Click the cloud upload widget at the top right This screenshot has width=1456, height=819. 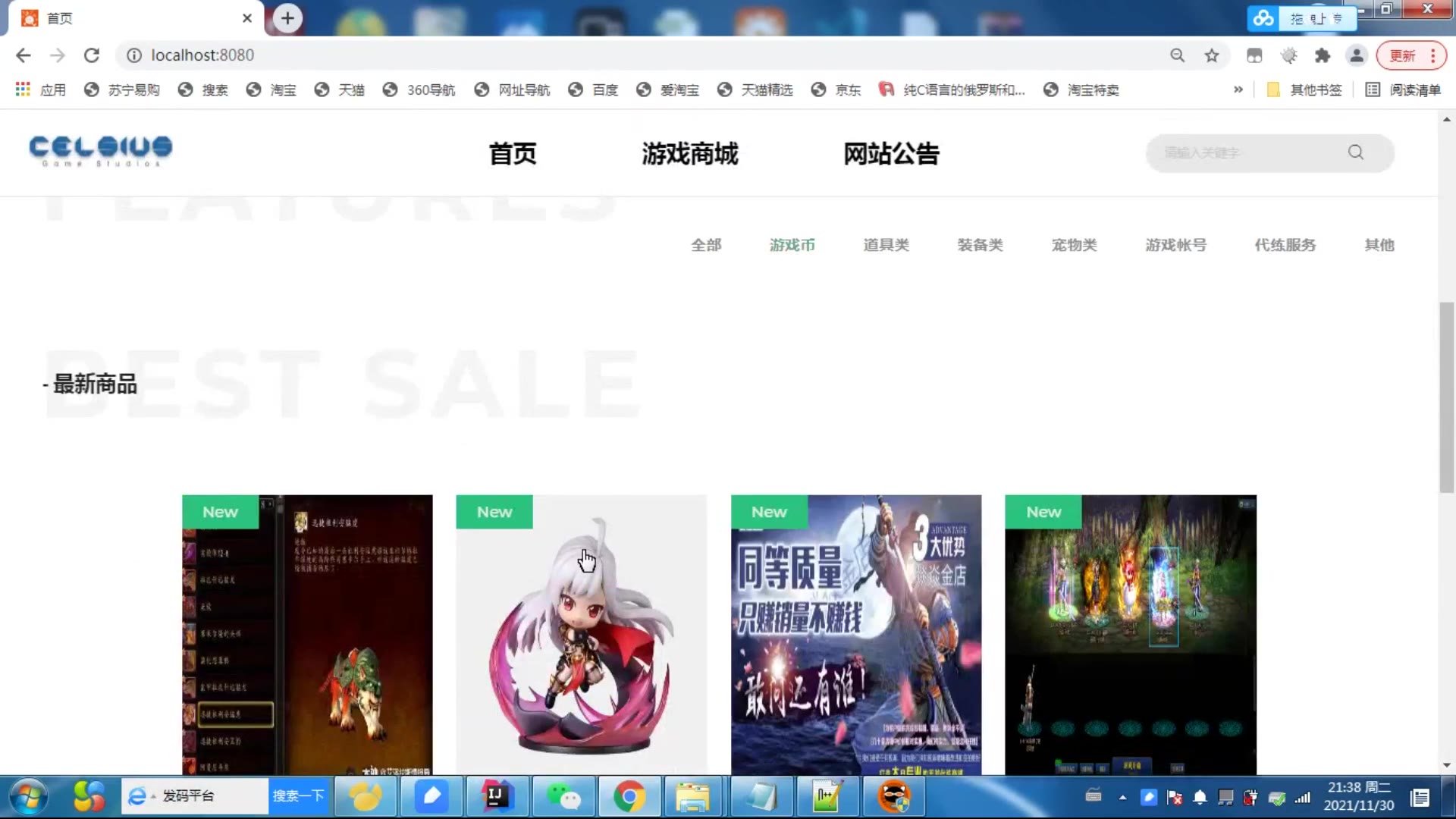[1301, 18]
